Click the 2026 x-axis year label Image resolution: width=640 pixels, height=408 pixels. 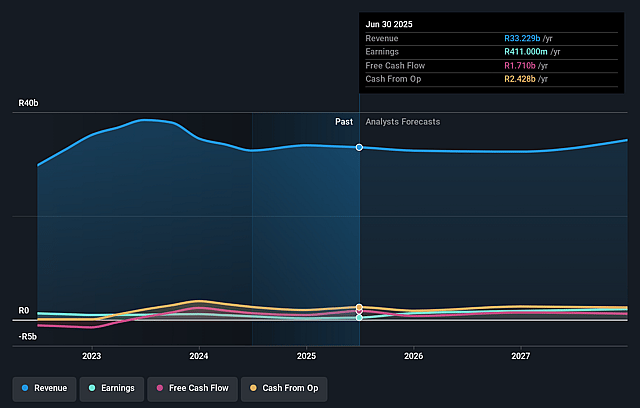pyautogui.click(x=413, y=355)
